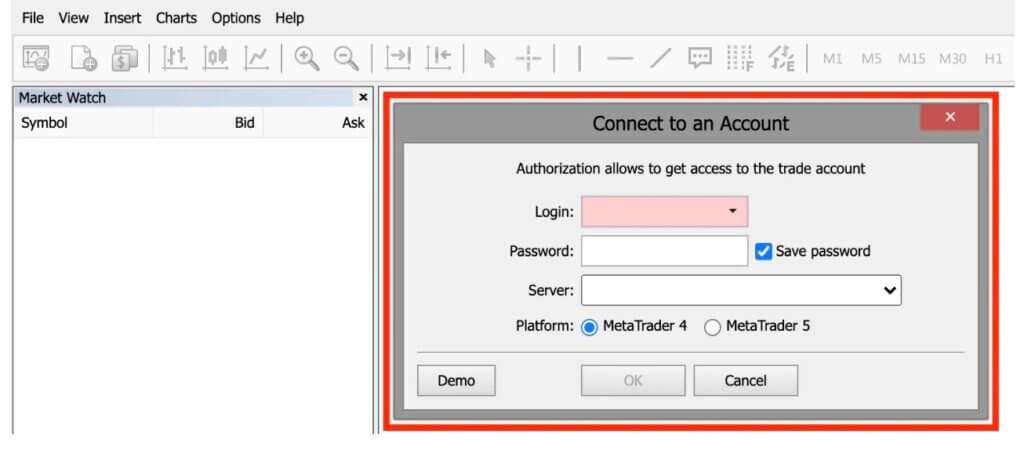This screenshot has height=453, width=1024.
Task: Click the zoom in magnifier icon
Action: pyautogui.click(x=306, y=59)
